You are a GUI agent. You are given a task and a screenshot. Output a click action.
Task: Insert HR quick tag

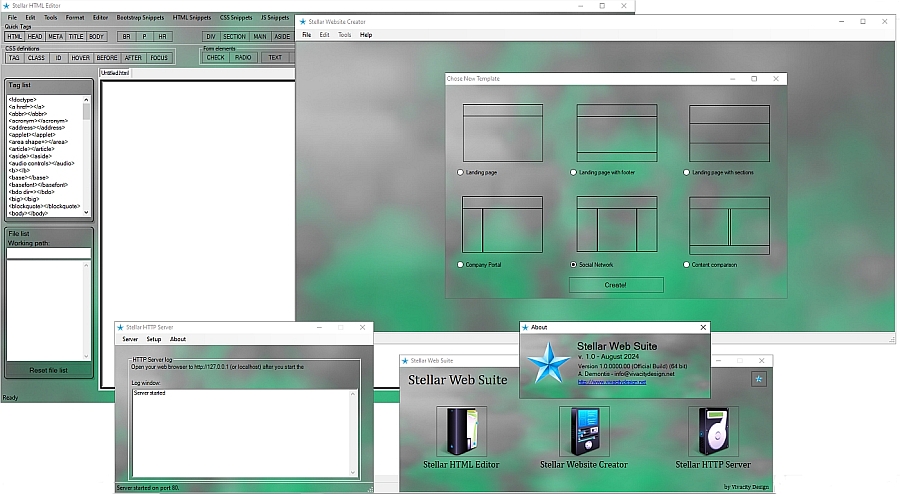[162, 37]
